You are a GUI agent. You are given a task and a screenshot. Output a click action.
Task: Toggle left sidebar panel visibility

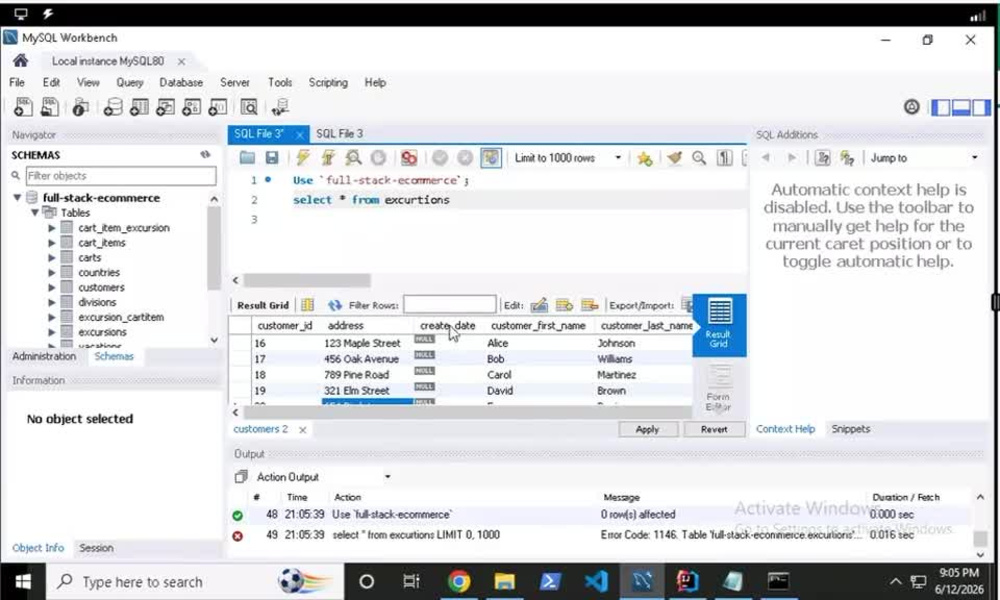pos(941,107)
